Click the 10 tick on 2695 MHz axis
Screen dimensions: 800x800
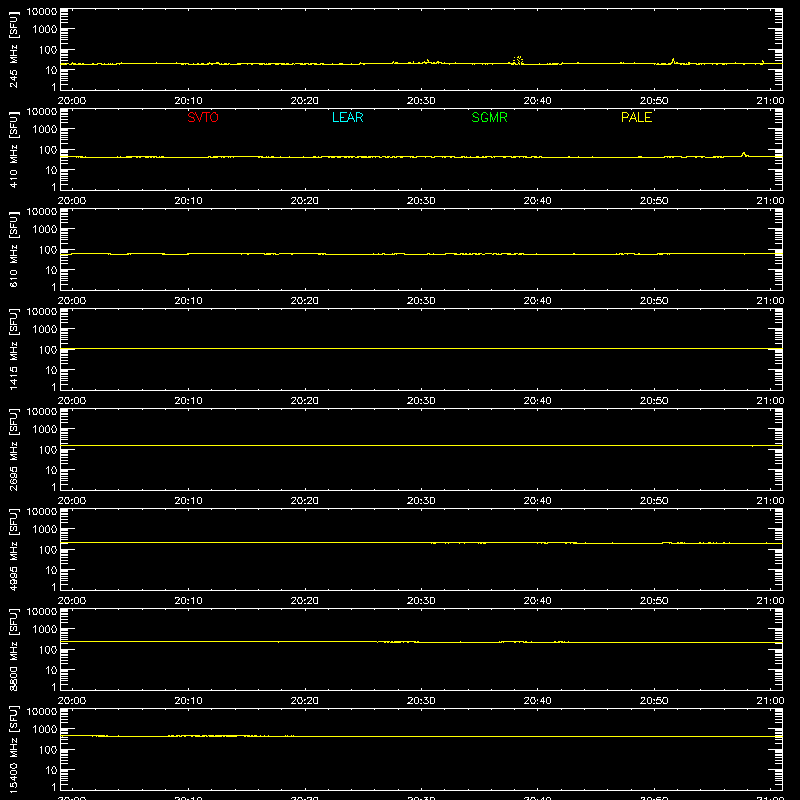(x=51, y=470)
